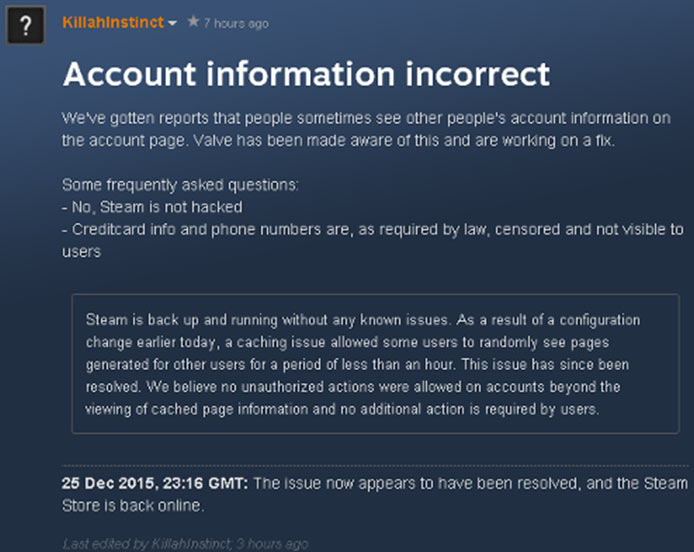Click the star icon beside the timestamp

[193, 21]
